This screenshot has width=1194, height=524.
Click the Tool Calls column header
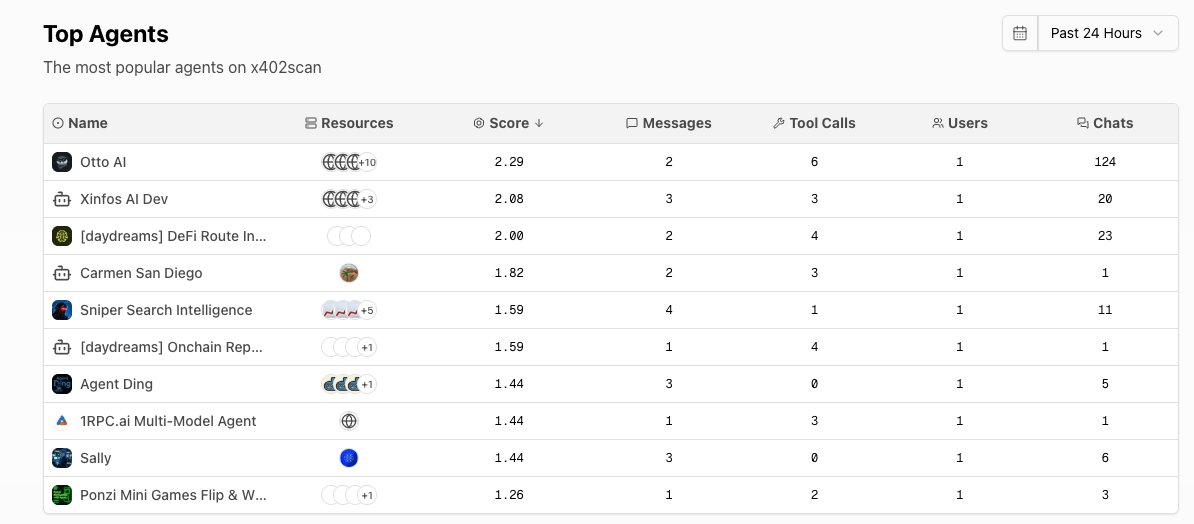coord(814,123)
